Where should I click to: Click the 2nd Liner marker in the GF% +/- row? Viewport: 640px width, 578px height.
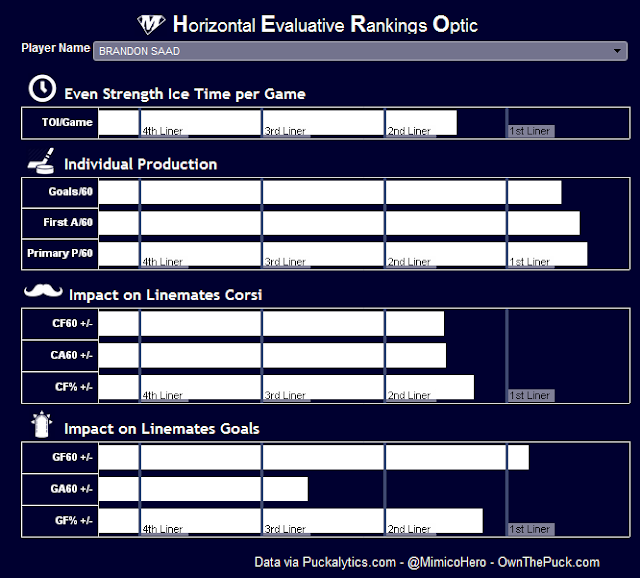pyautogui.click(x=409, y=529)
